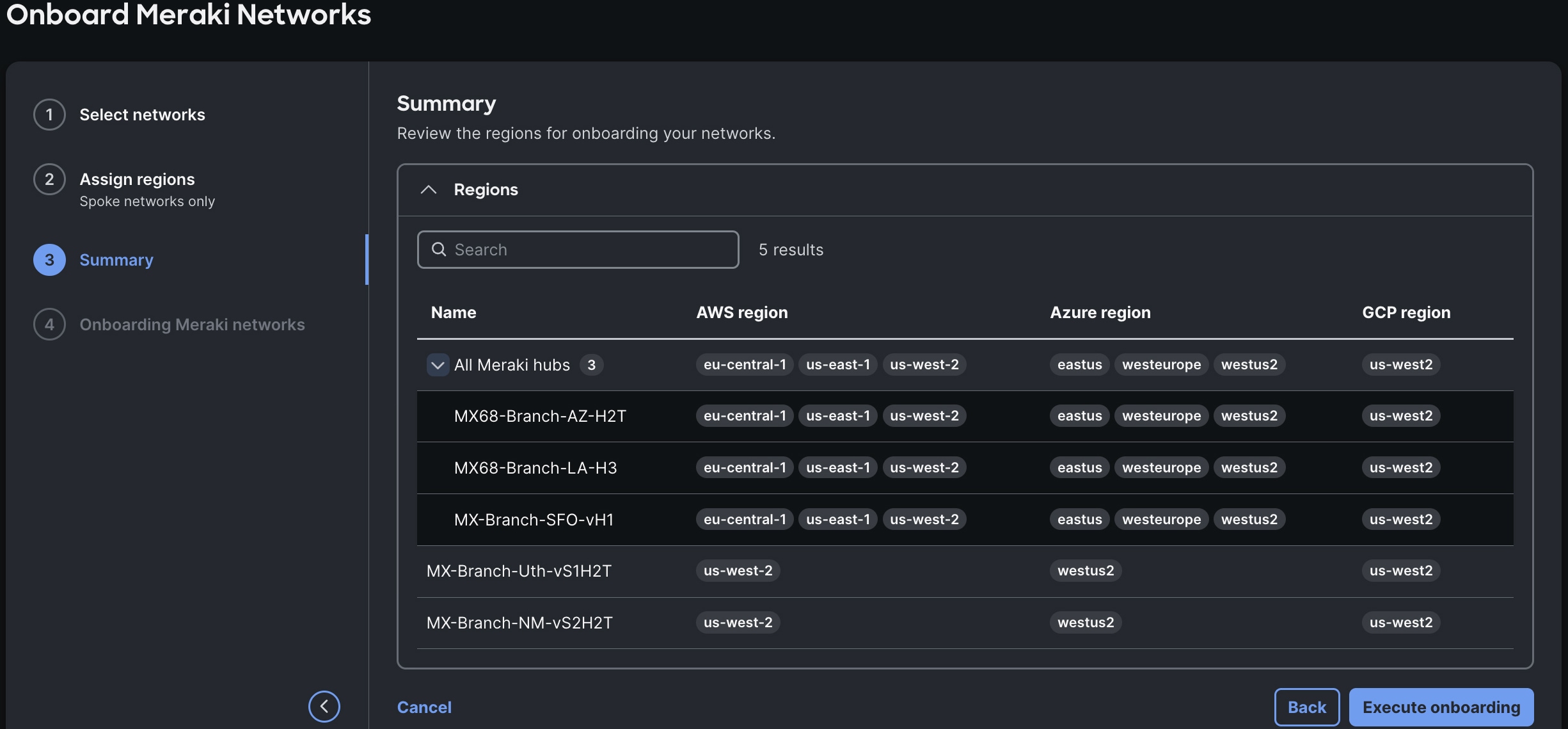Image resolution: width=1568 pixels, height=729 pixels.
Task: Click the Back button
Action: point(1307,707)
